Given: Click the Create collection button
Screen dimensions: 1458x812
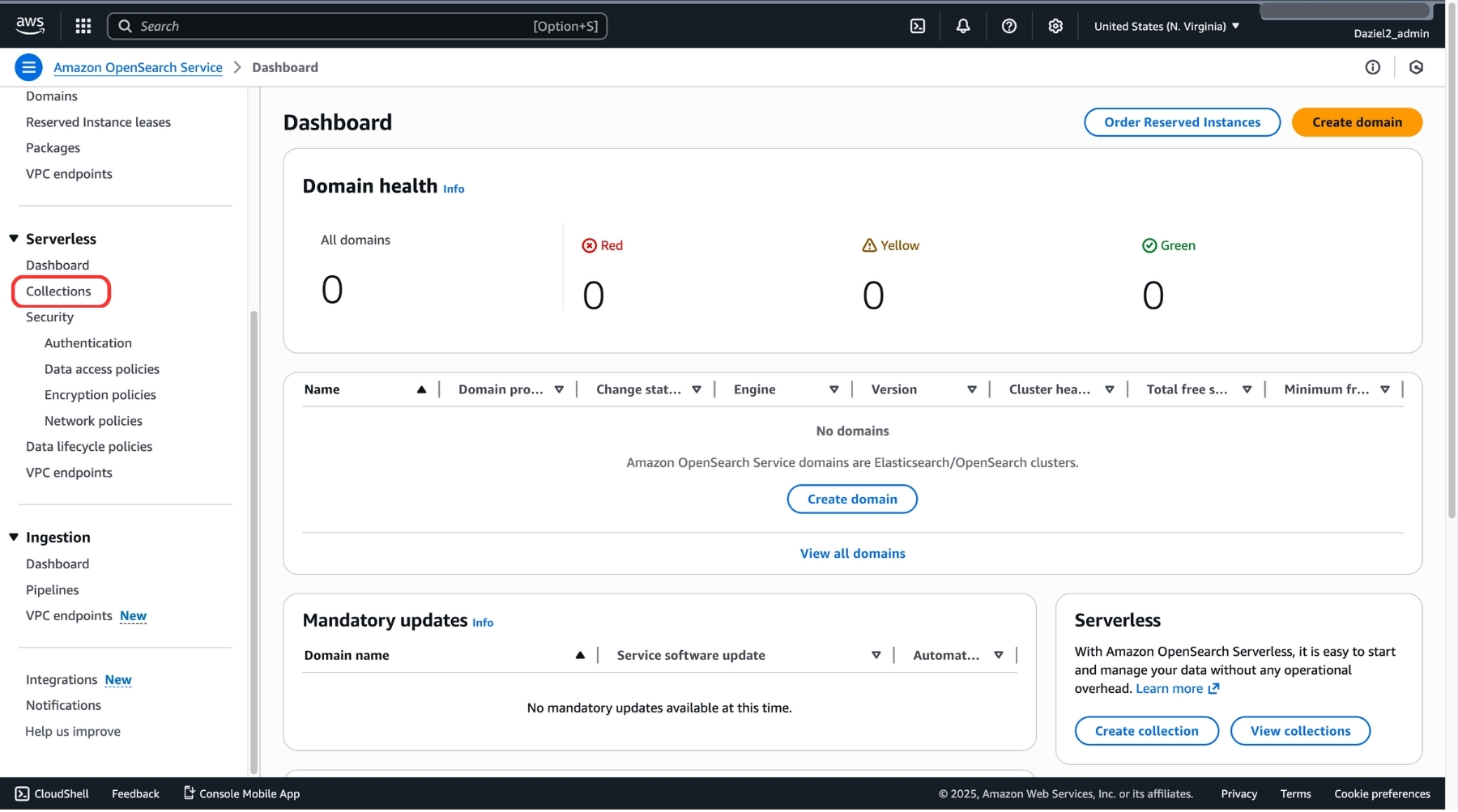Looking at the screenshot, I should [1146, 731].
